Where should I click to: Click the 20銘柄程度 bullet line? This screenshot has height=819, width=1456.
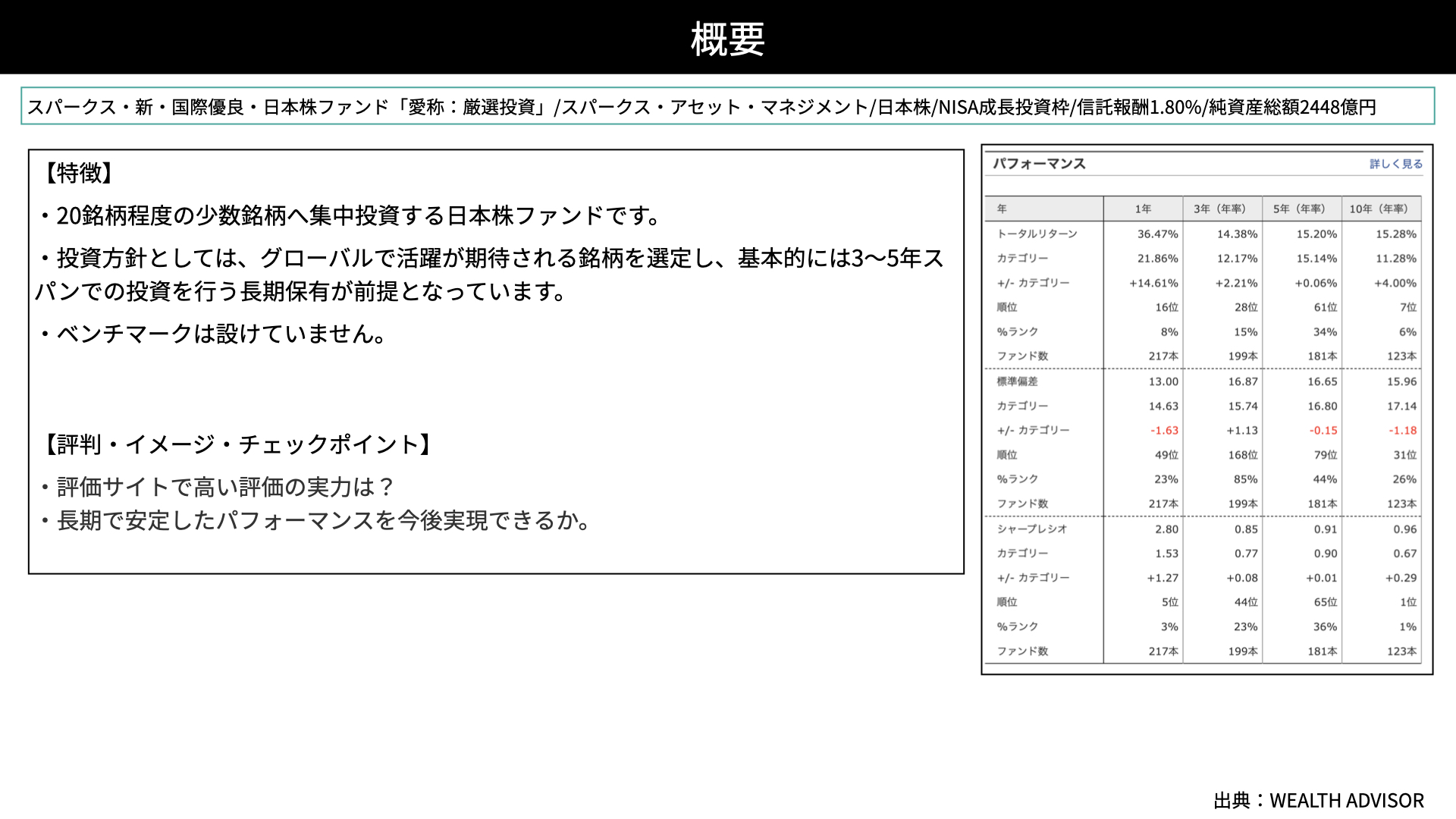click(x=350, y=216)
